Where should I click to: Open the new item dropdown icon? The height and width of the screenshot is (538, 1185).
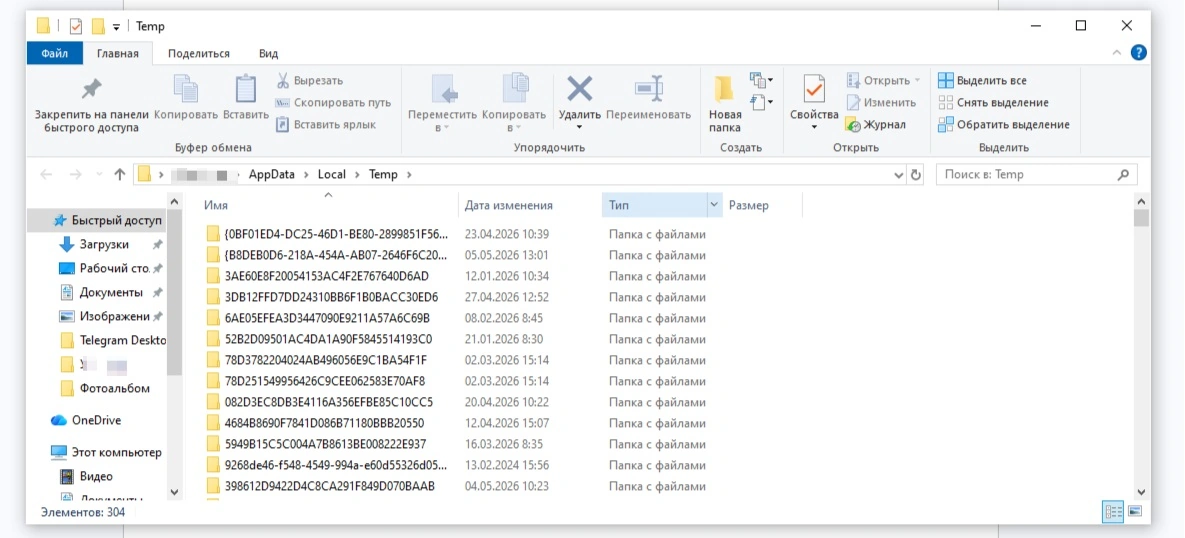761,79
